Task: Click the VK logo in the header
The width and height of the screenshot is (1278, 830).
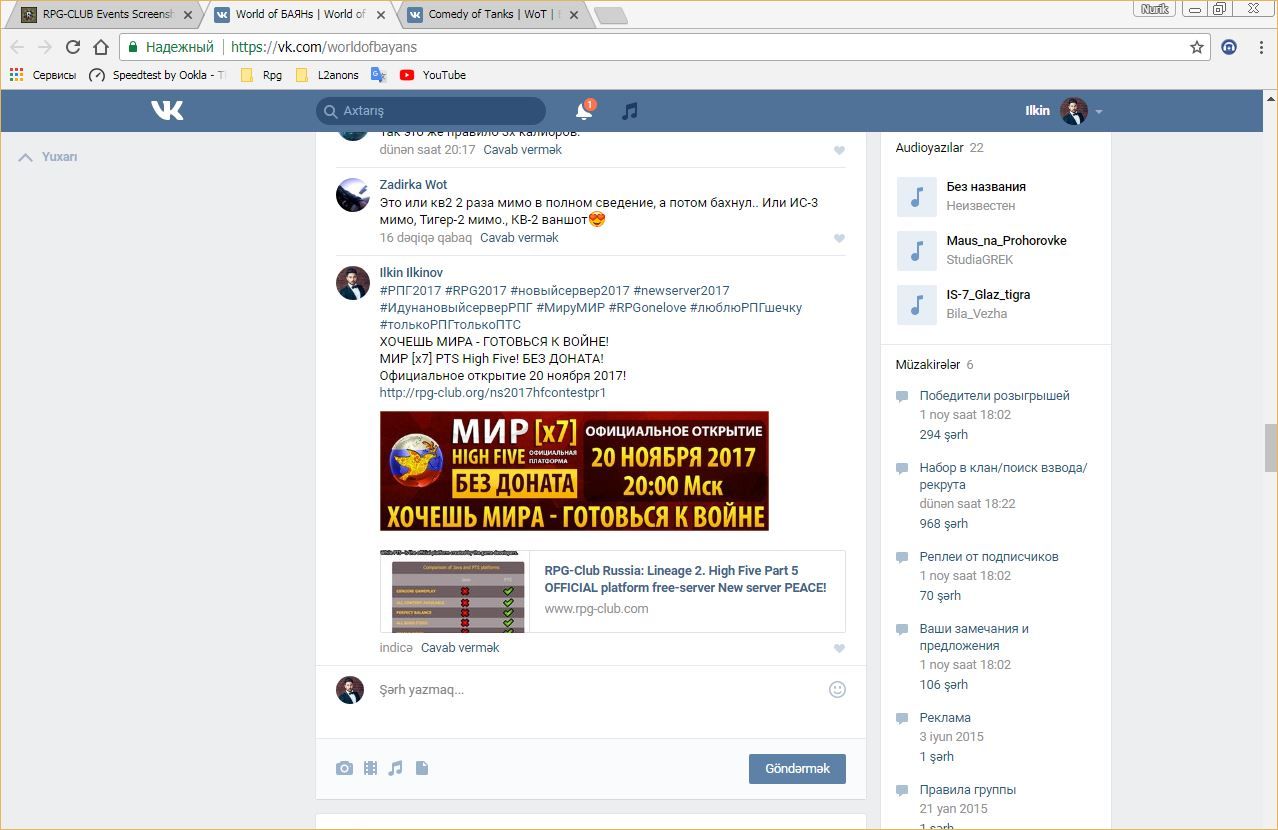Action: [167, 110]
